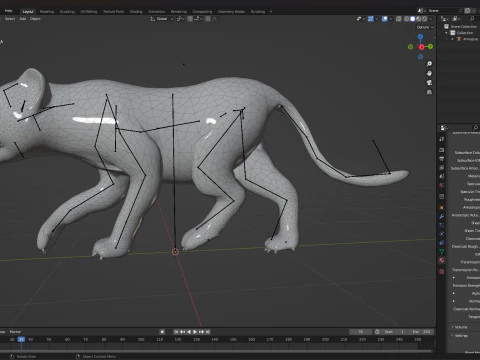Image resolution: width=480 pixels, height=360 pixels.
Task: Open the Tool properties tab
Action: pyautogui.click(x=442, y=139)
